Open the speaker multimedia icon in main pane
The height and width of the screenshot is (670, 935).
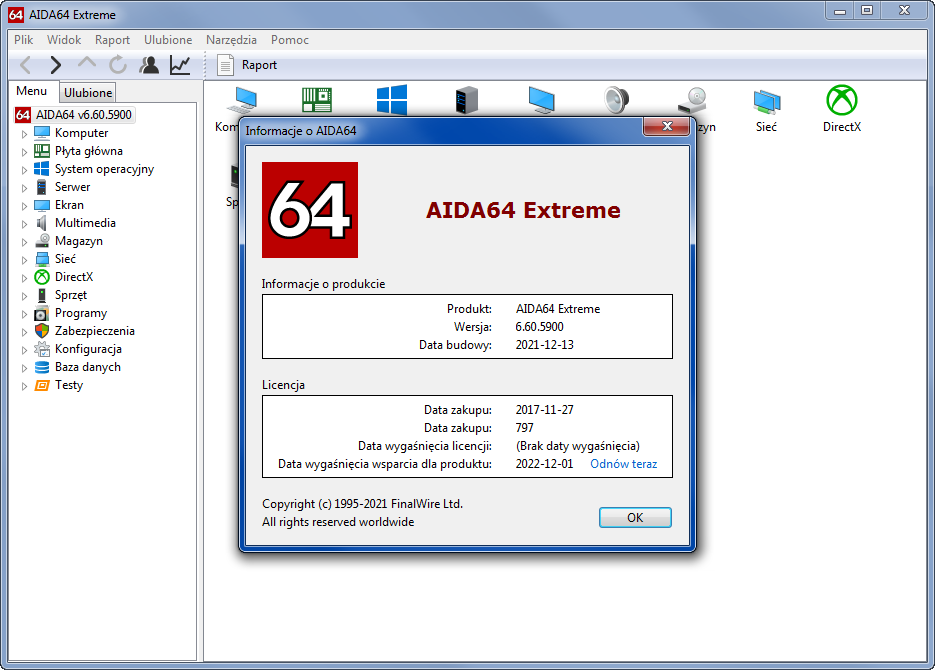(x=616, y=100)
